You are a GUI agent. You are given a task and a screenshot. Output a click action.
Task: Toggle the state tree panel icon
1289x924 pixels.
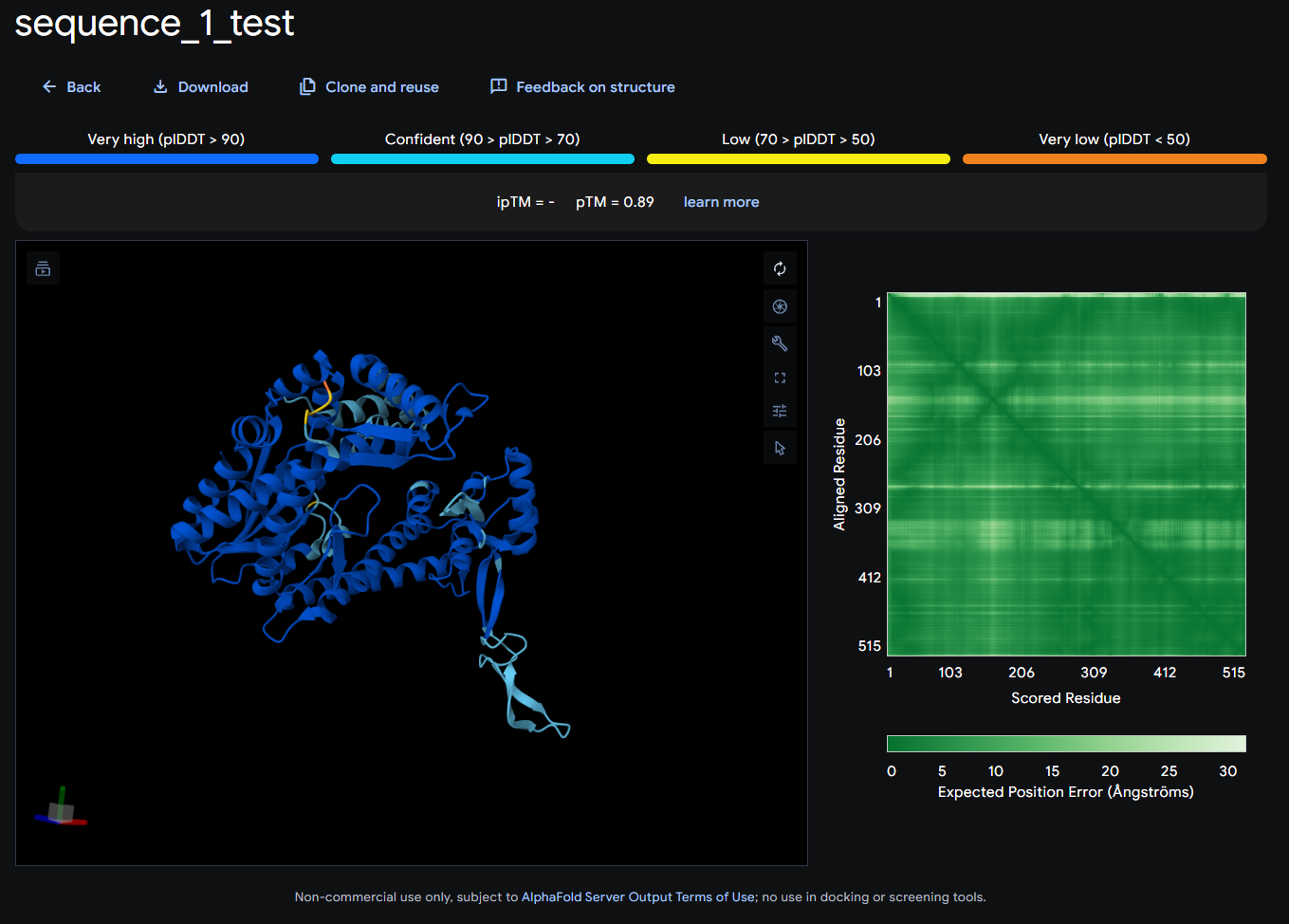click(x=43, y=269)
